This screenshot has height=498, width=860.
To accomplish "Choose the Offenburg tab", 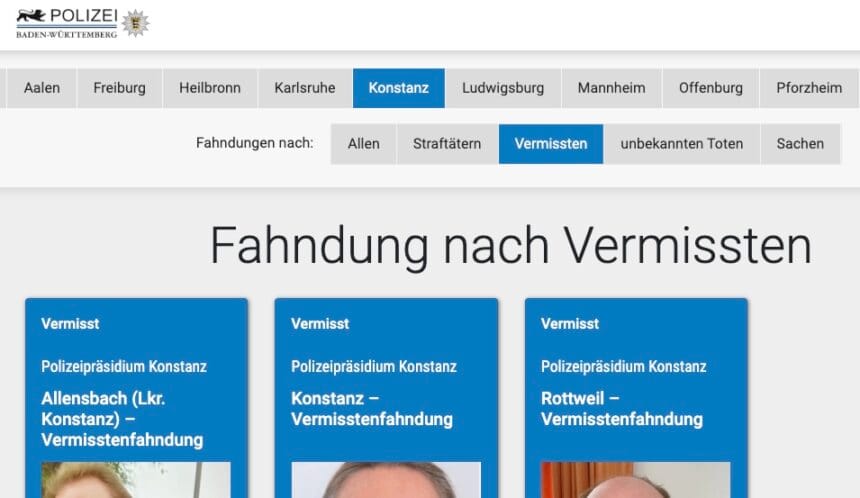I will click(711, 88).
